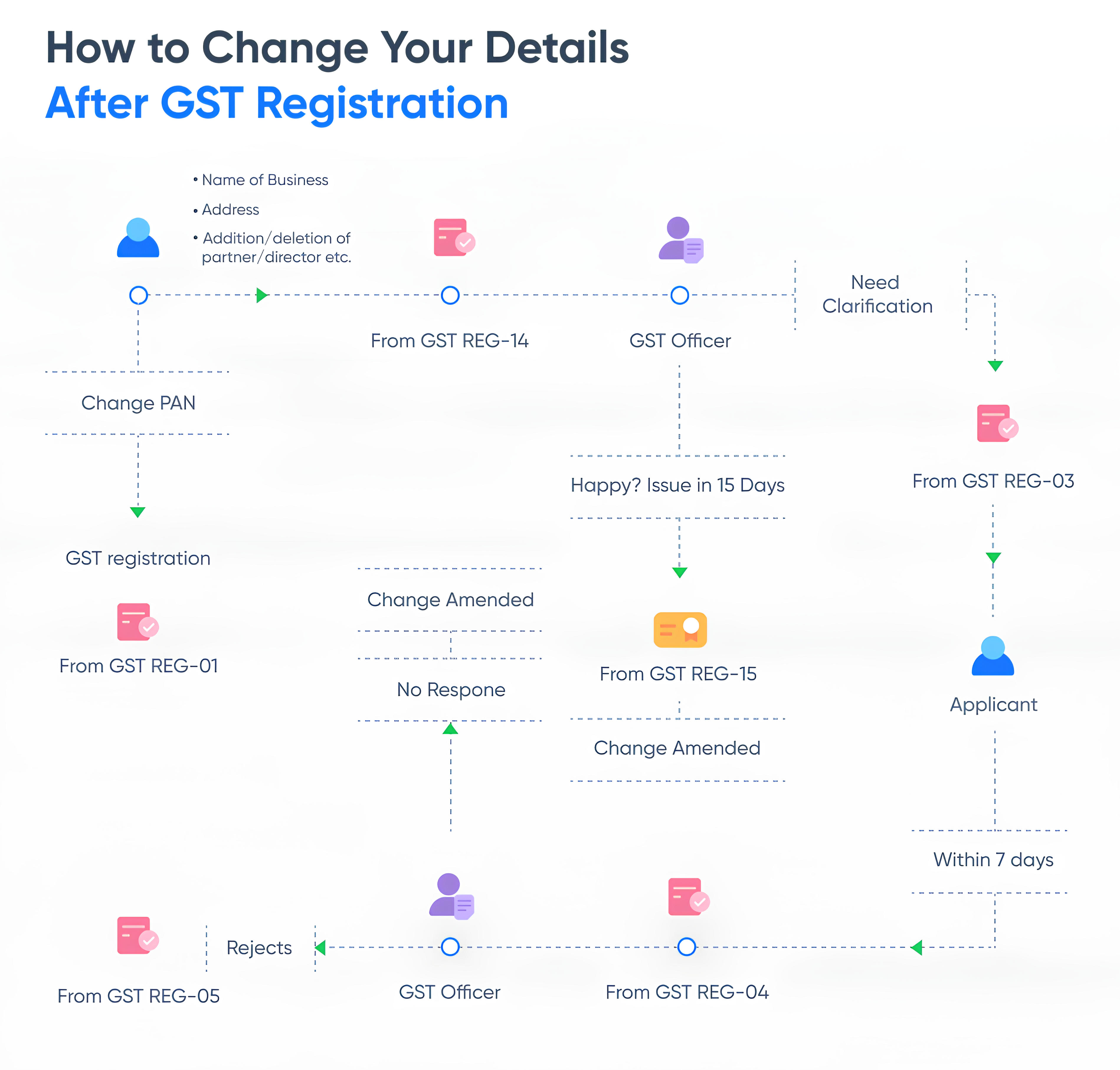Click the blue user icon above Change PAN
The width and height of the screenshot is (1120, 1070).
point(138,238)
